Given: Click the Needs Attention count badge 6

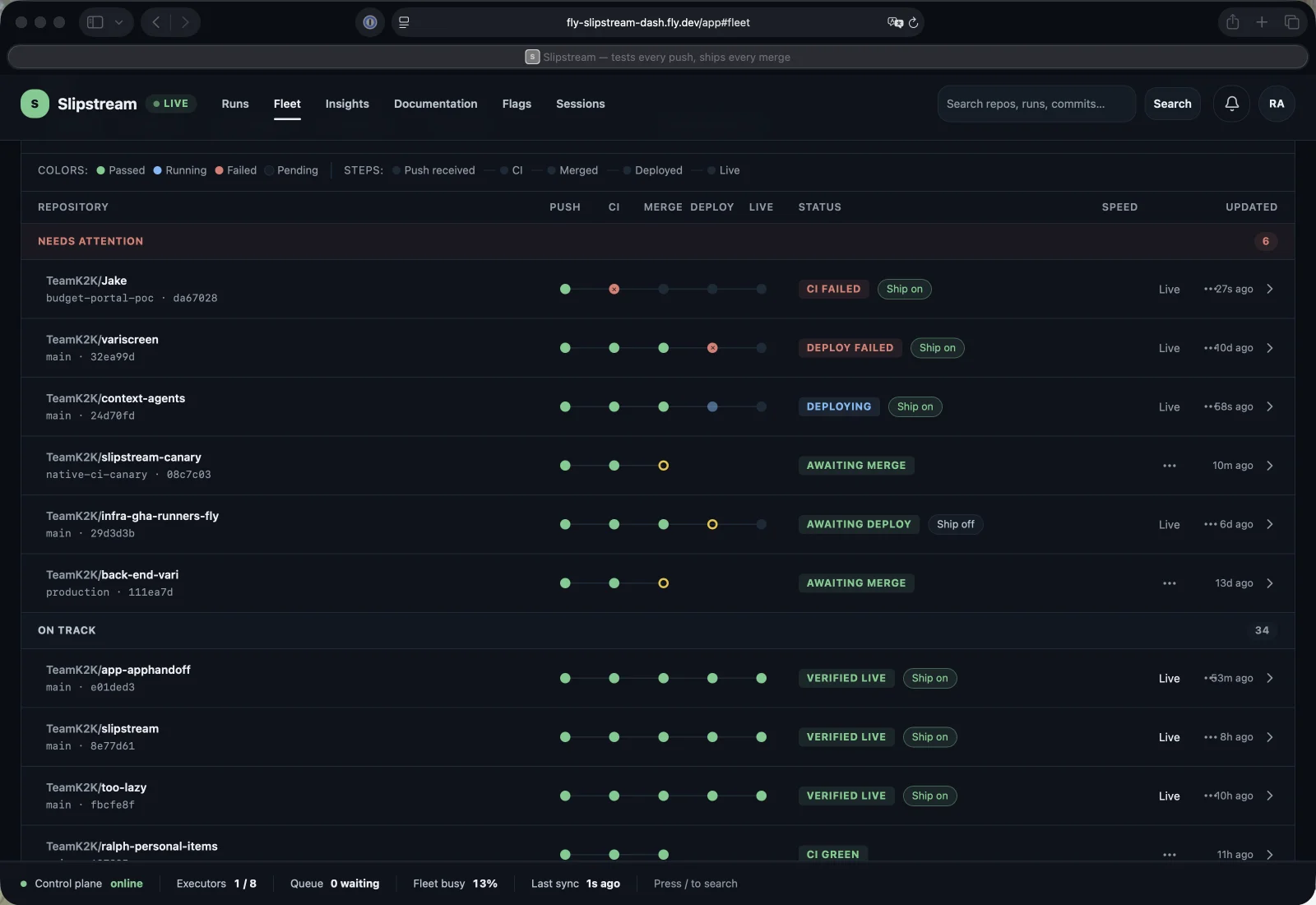Looking at the screenshot, I should [1265, 241].
